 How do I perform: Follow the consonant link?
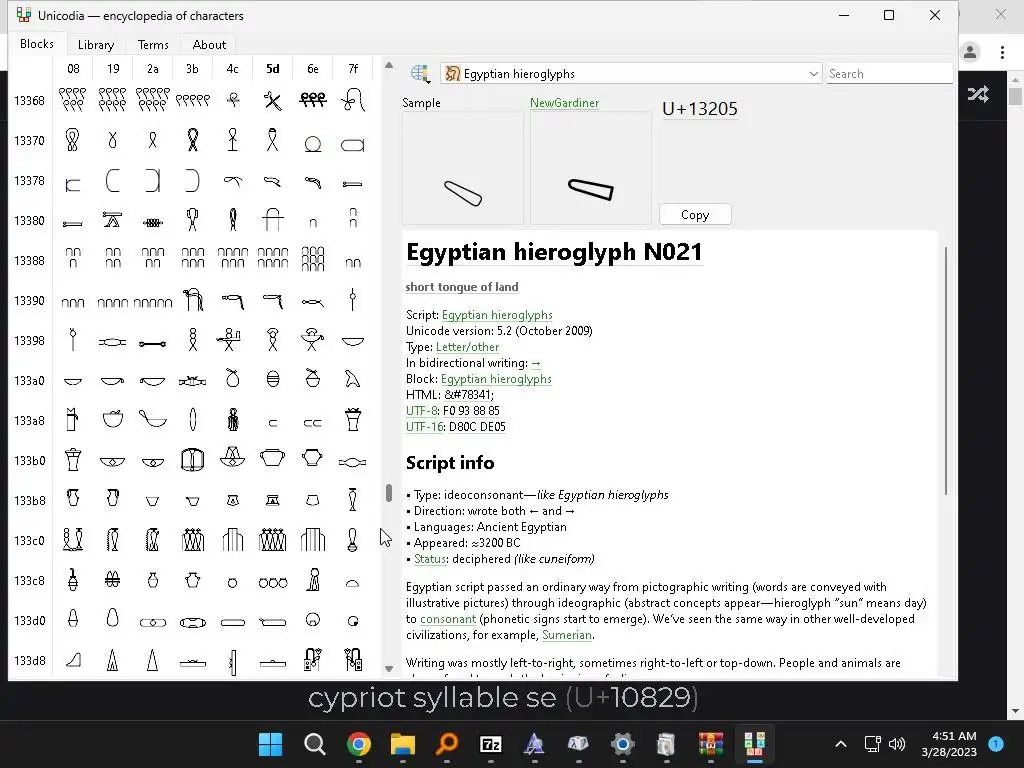point(448,619)
